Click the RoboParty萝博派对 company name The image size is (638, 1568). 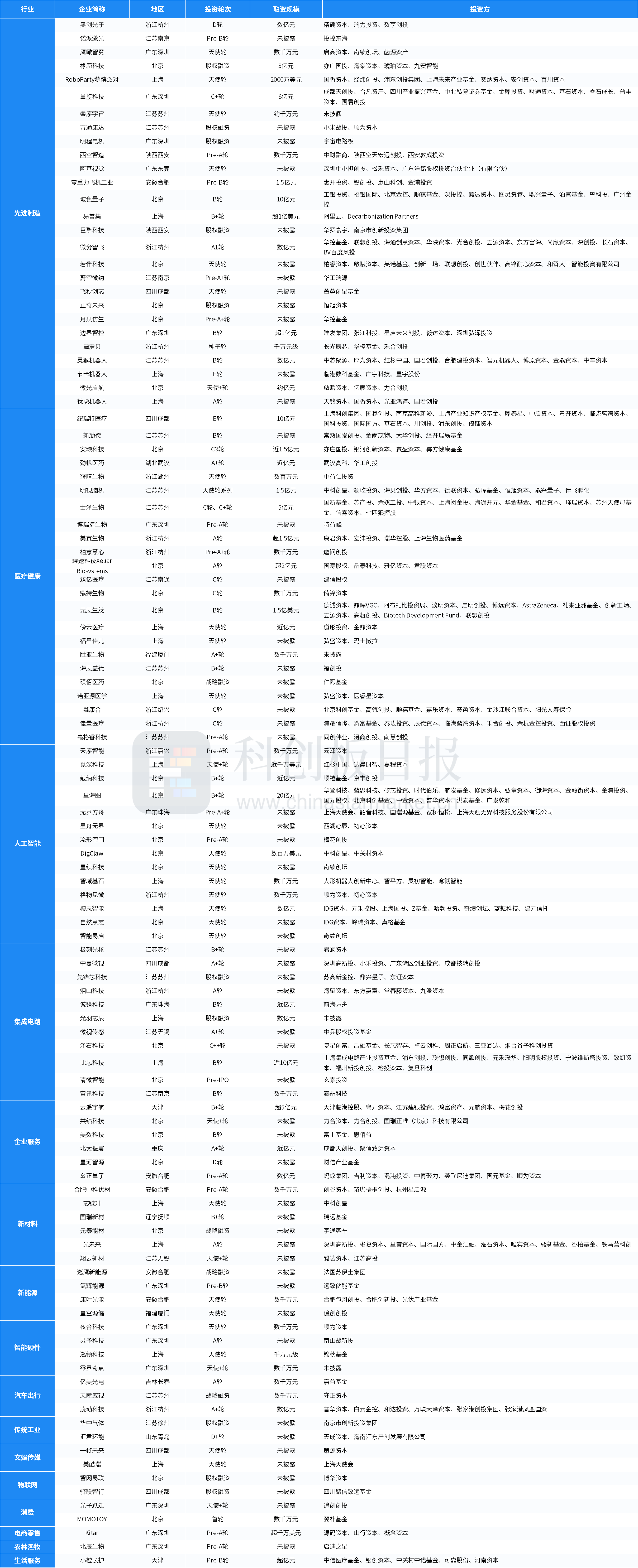[x=92, y=80]
